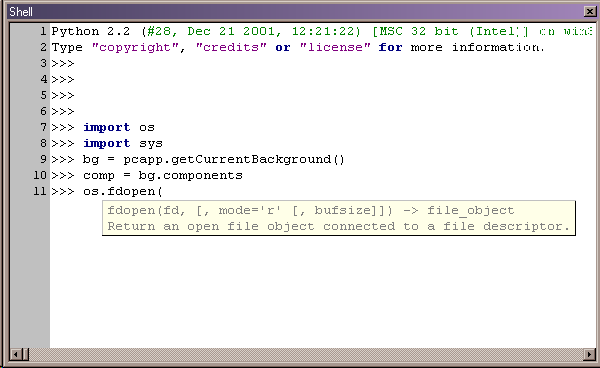Click the empty prompt on line 4
The width and height of the screenshot is (600, 368).
tap(63, 80)
